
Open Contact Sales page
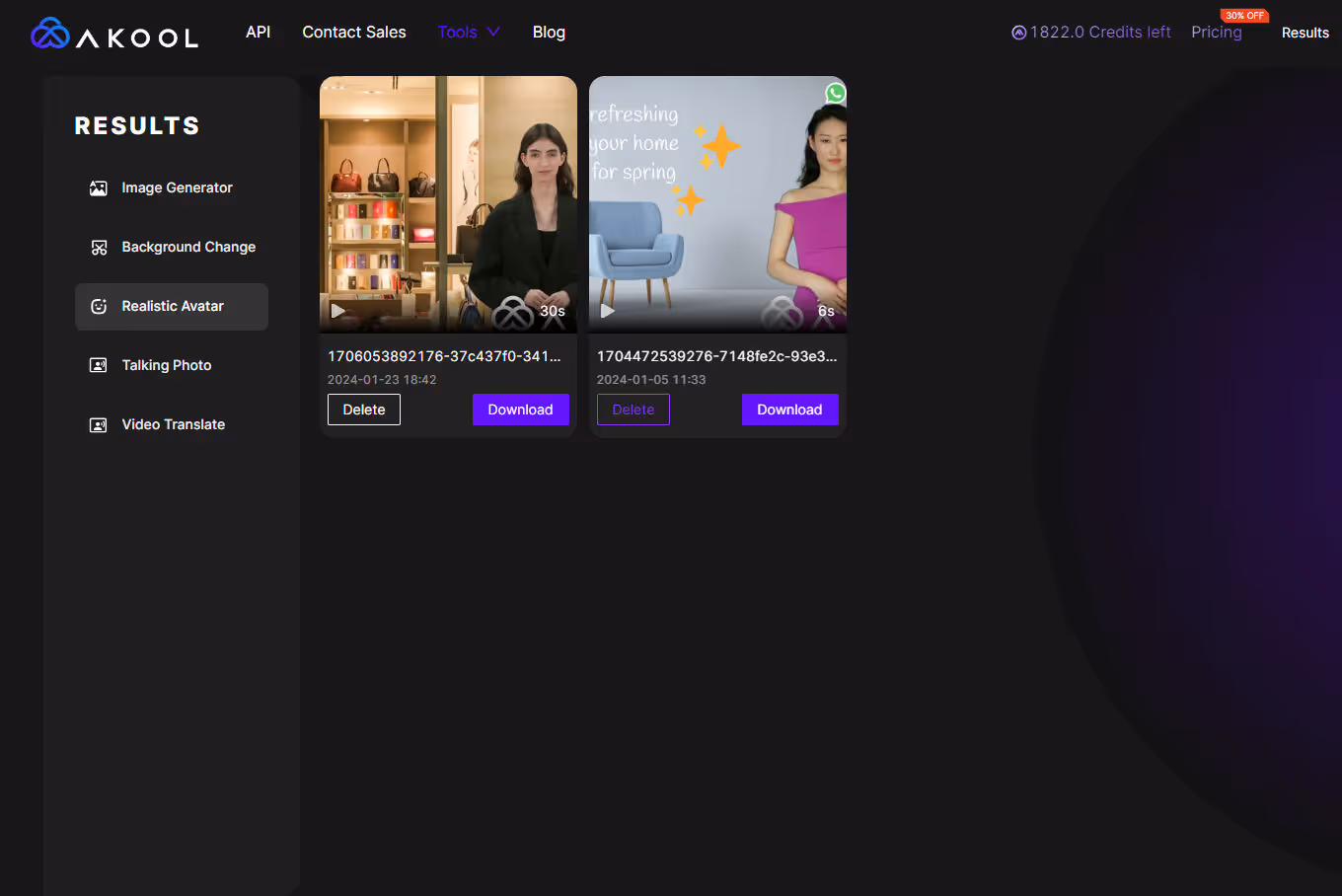(354, 32)
